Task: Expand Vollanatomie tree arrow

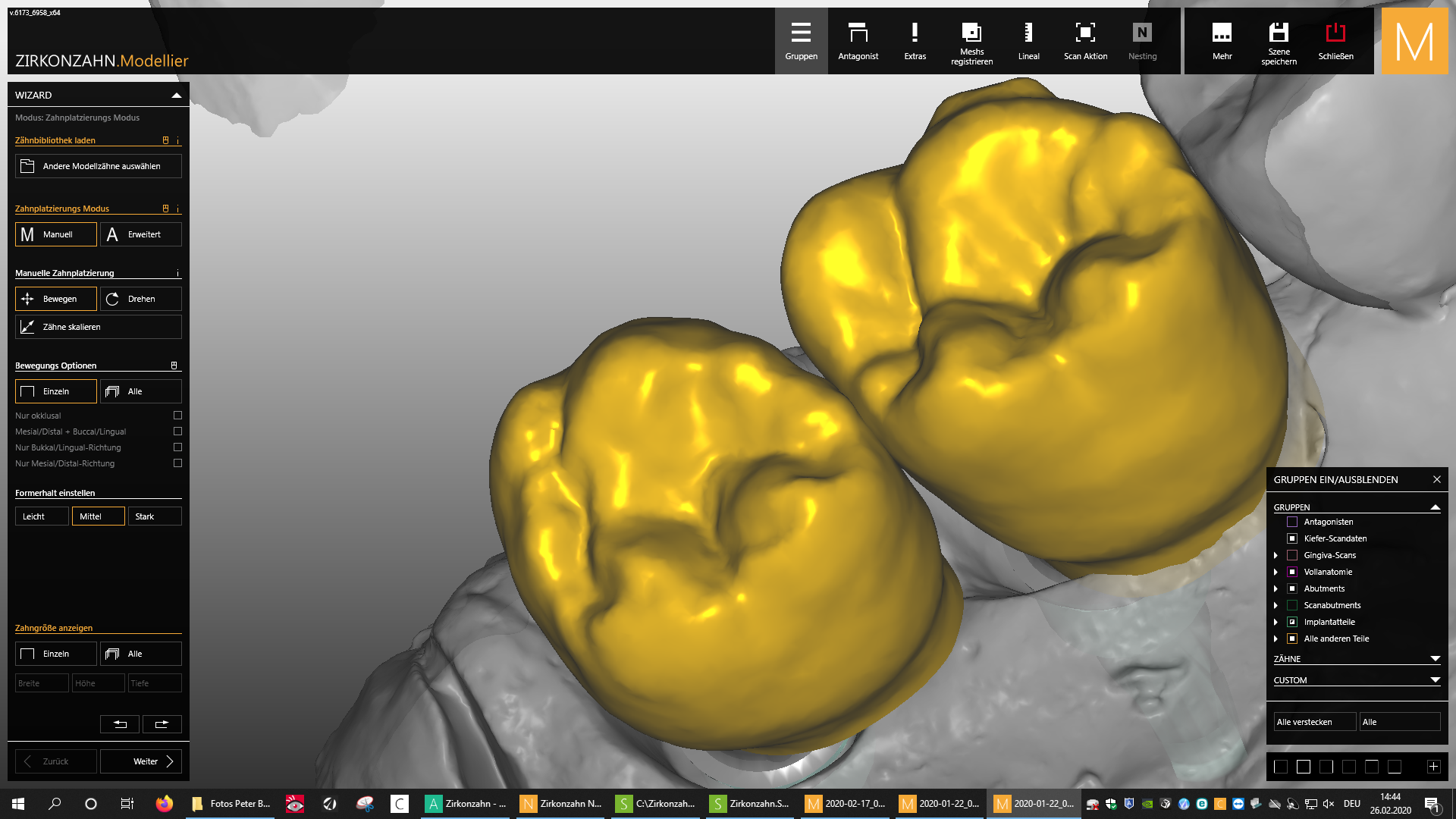Action: click(x=1276, y=572)
